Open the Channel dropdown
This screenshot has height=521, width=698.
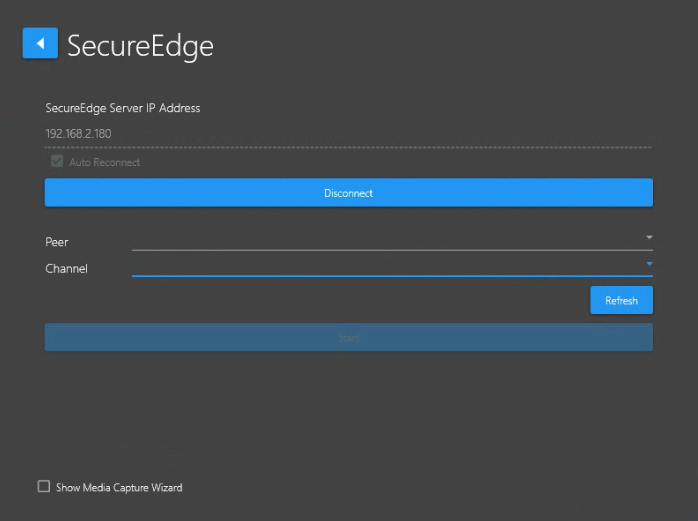pyautogui.click(x=392, y=267)
